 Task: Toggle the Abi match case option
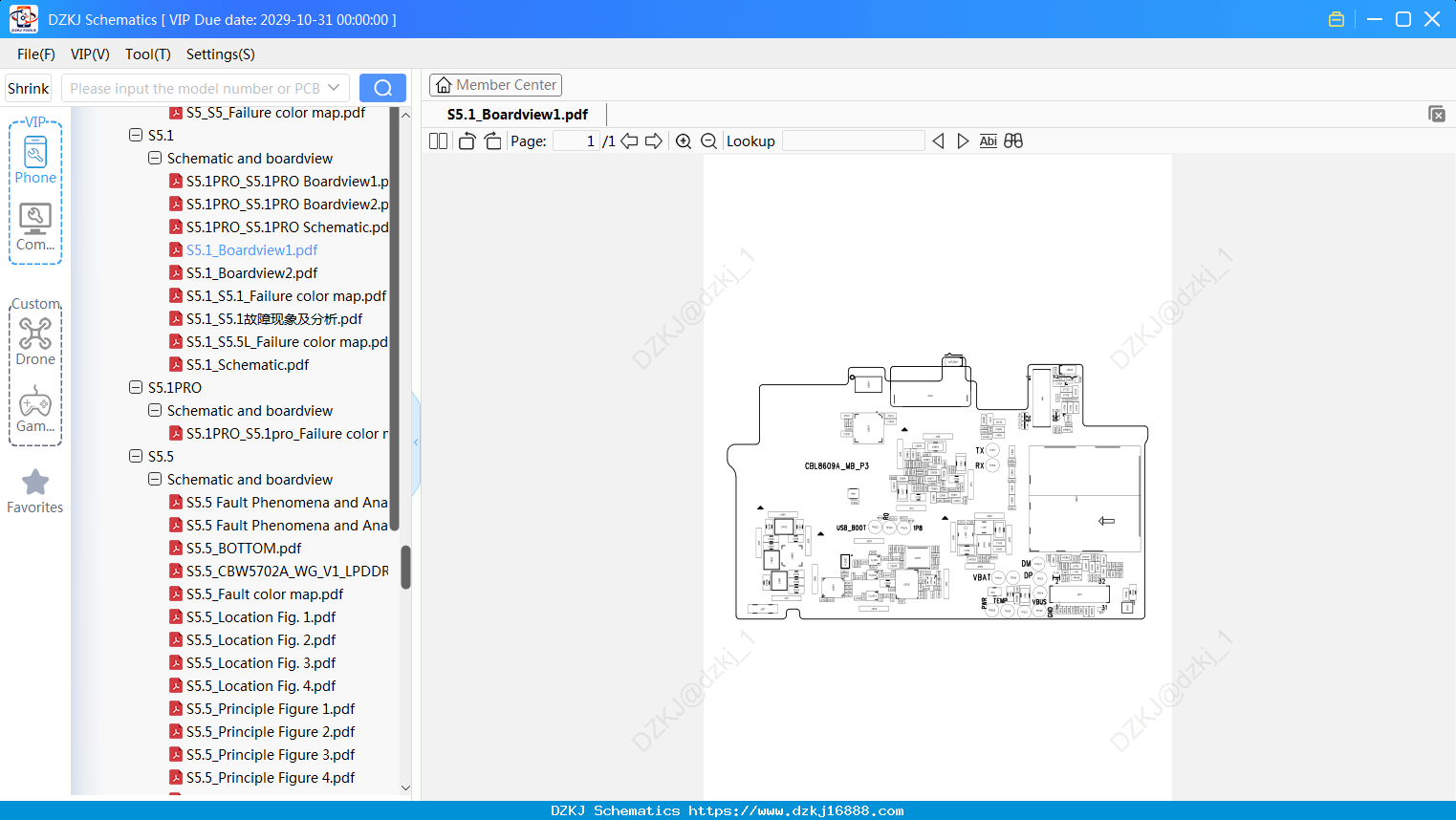tap(989, 140)
